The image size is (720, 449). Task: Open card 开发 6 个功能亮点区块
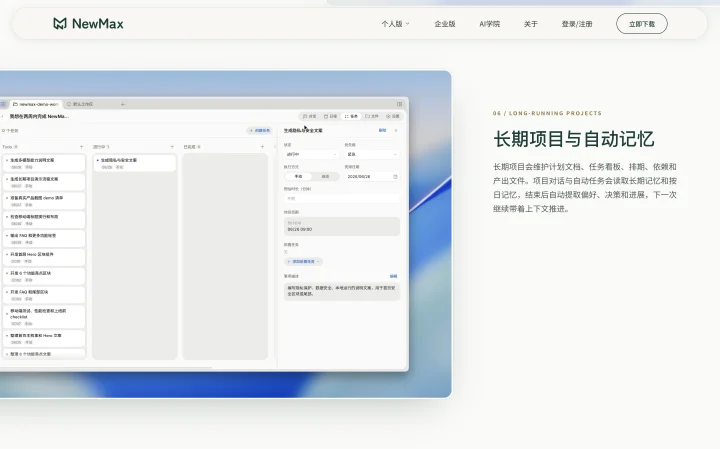(44, 276)
